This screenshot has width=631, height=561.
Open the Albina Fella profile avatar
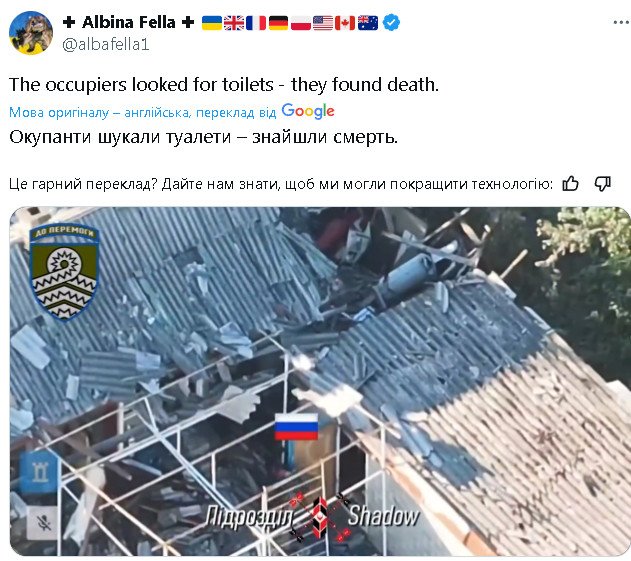(31, 33)
